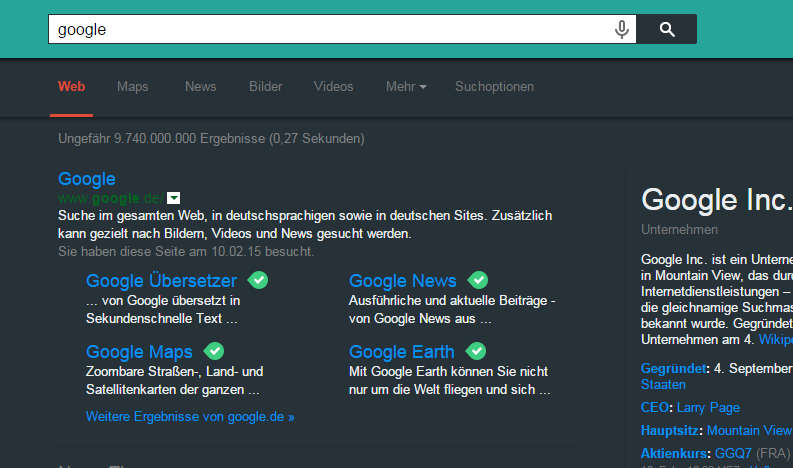
Task: Switch to the Maps tab
Action: click(x=133, y=87)
